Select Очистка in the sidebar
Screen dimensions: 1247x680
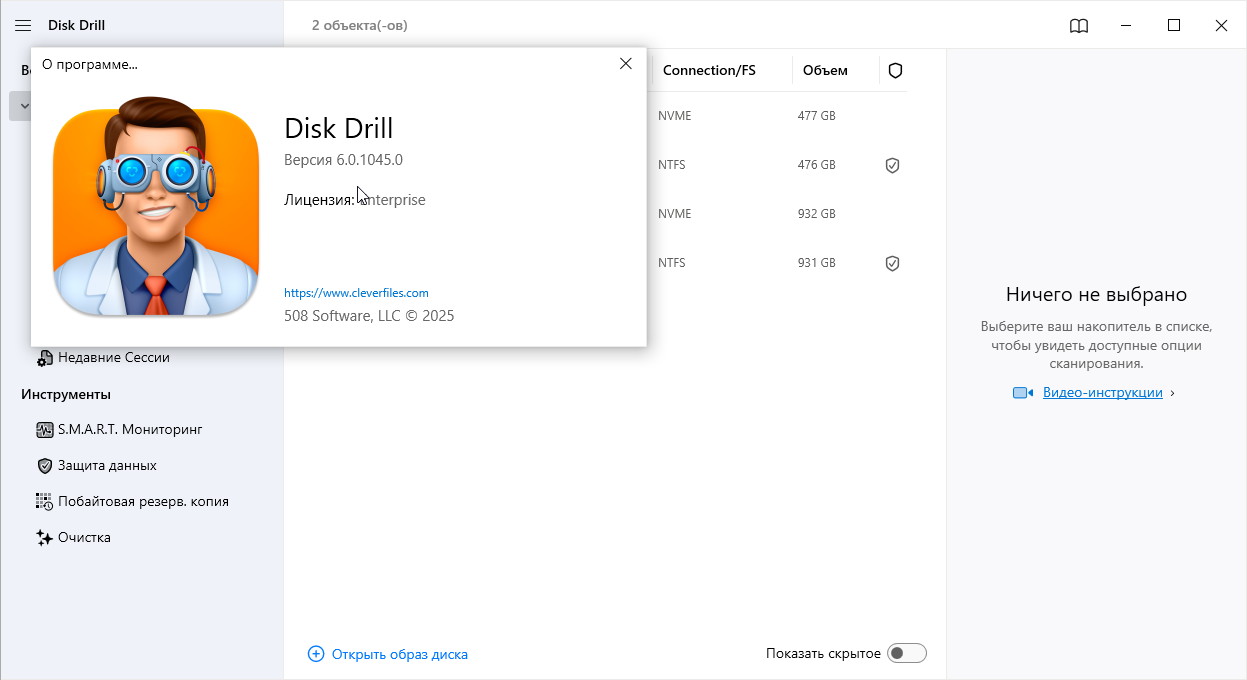pyautogui.click(x=84, y=537)
